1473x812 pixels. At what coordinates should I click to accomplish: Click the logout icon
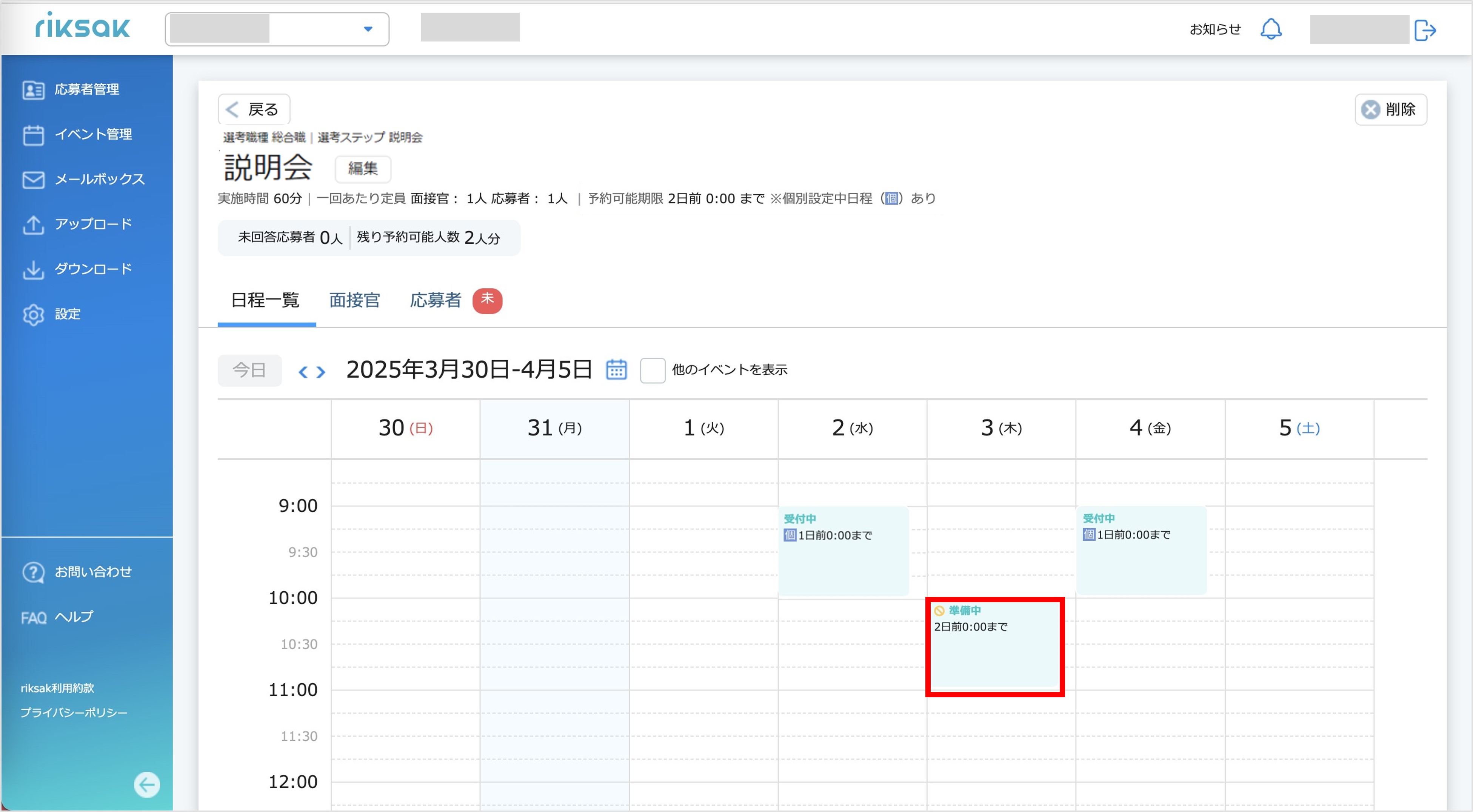(1425, 30)
